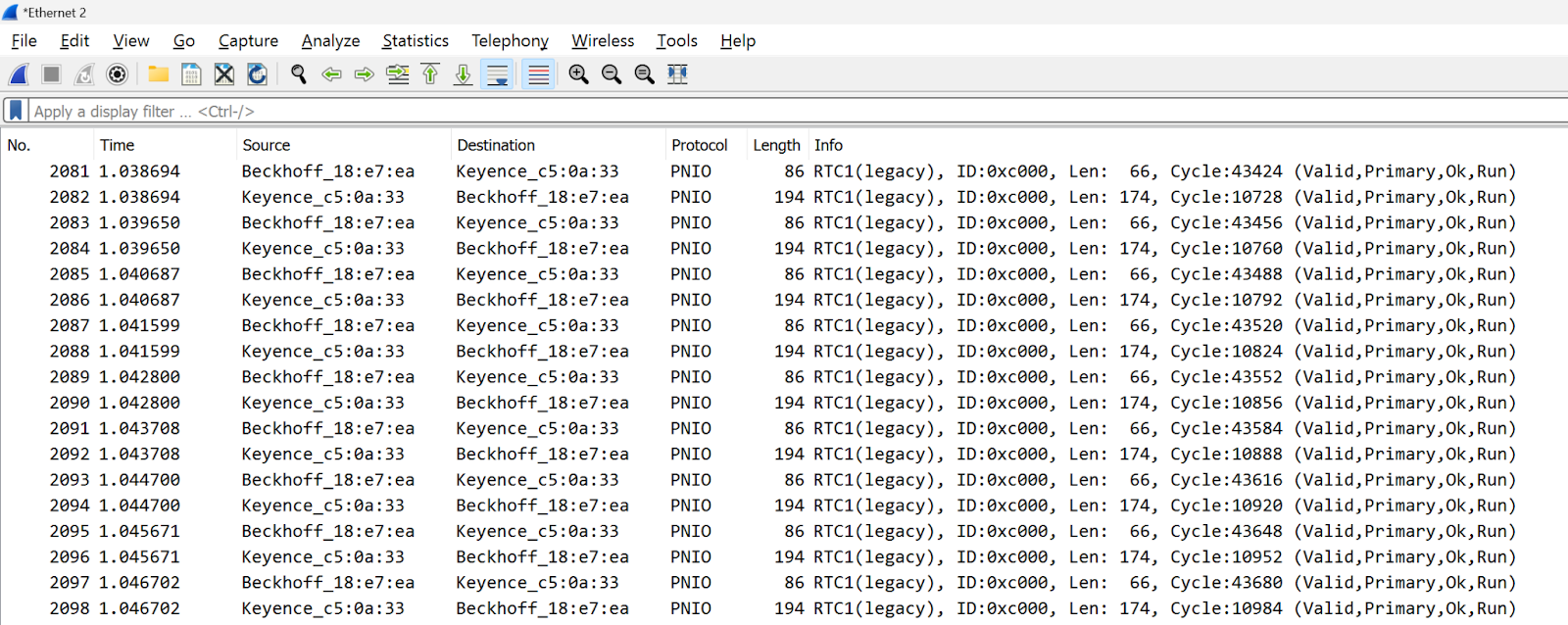
Task: Reset text to normal size
Action: coord(644,74)
